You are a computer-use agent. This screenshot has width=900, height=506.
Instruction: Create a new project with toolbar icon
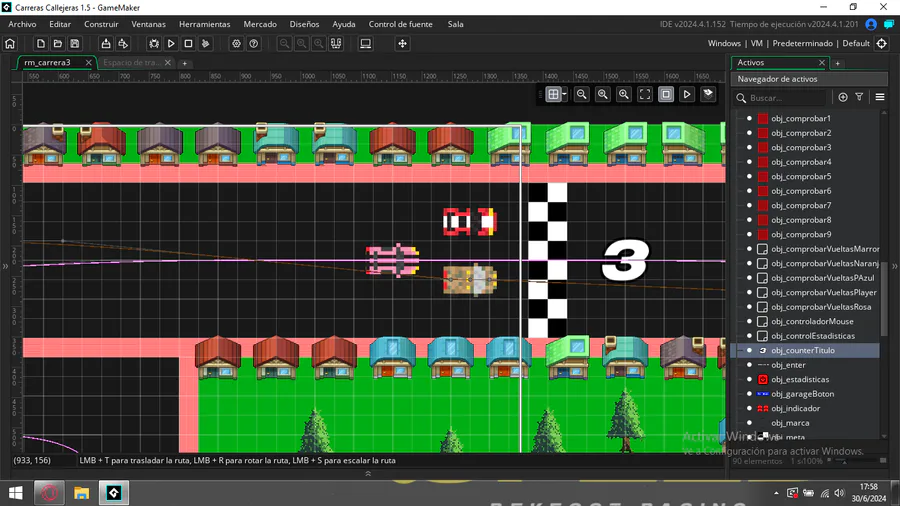(x=41, y=44)
